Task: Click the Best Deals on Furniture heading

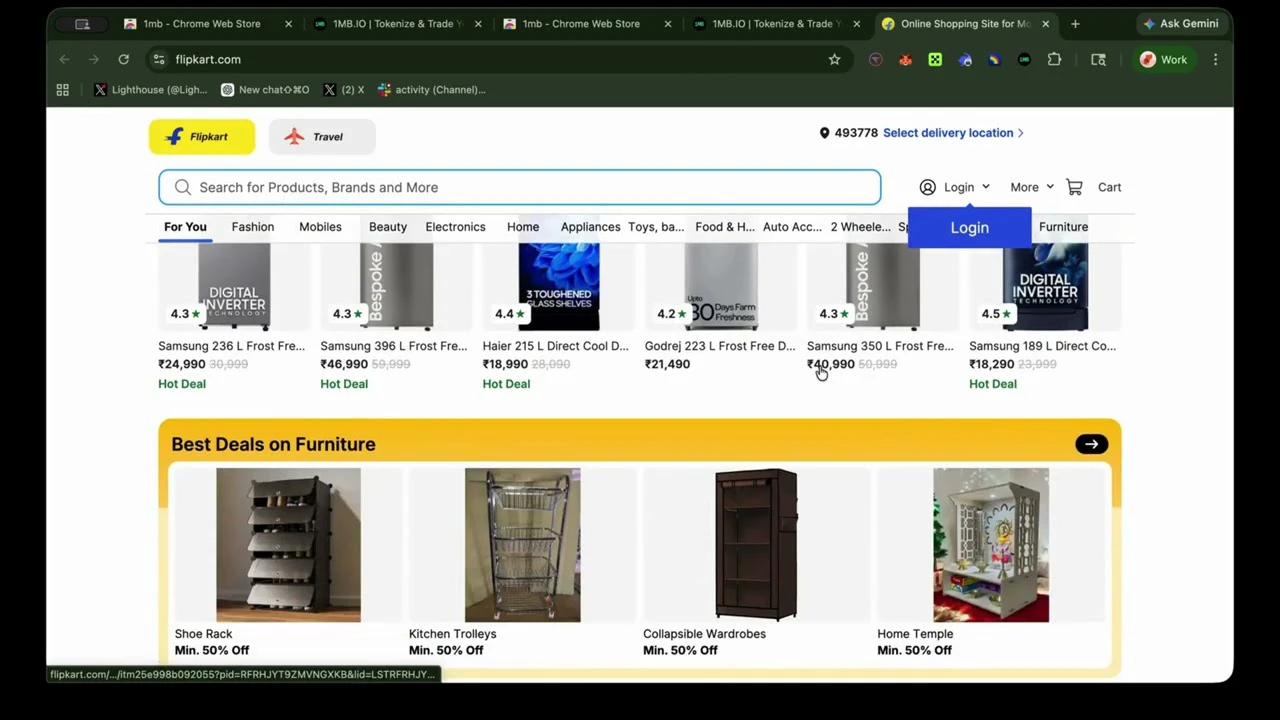Action: click(273, 444)
